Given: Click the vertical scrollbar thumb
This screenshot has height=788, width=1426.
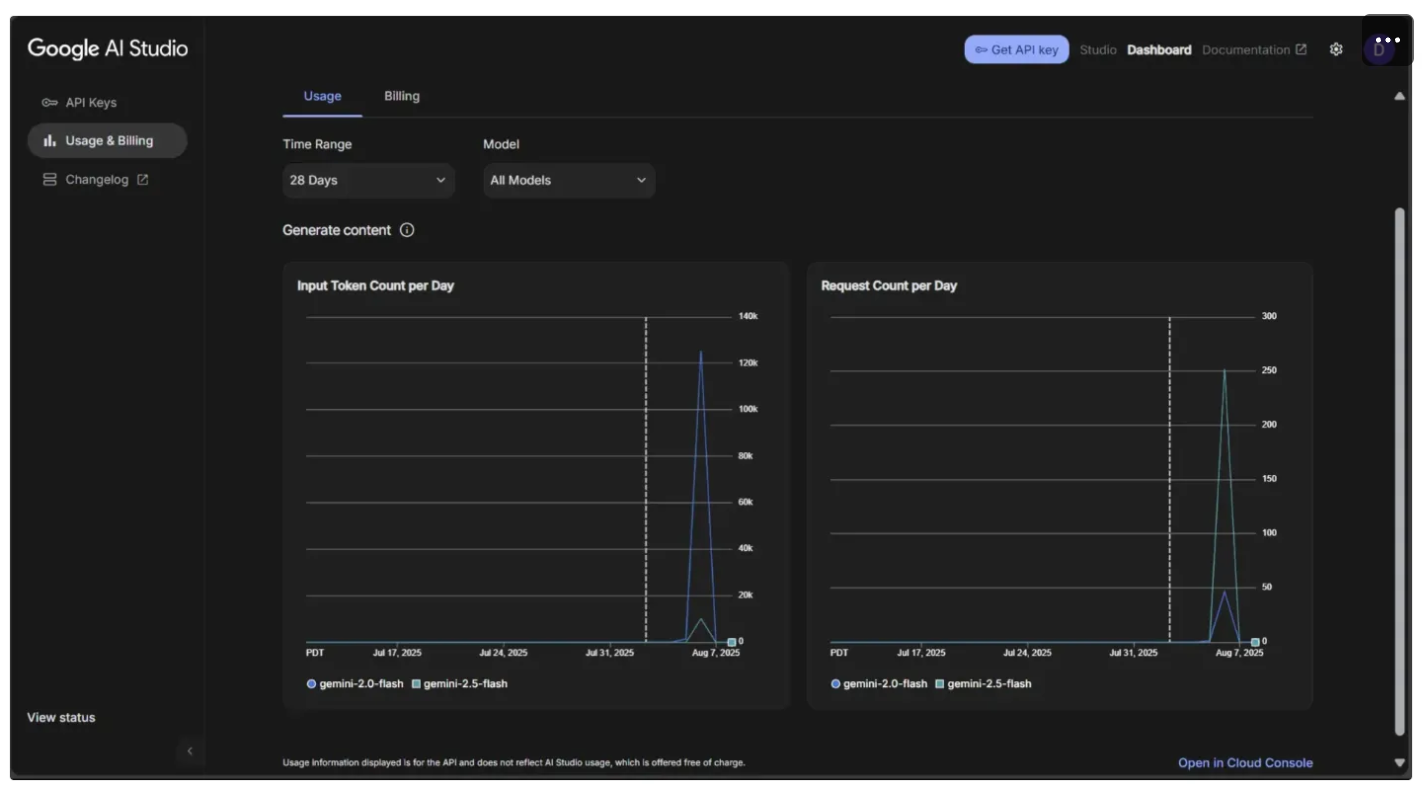Looking at the screenshot, I should [x=1399, y=472].
